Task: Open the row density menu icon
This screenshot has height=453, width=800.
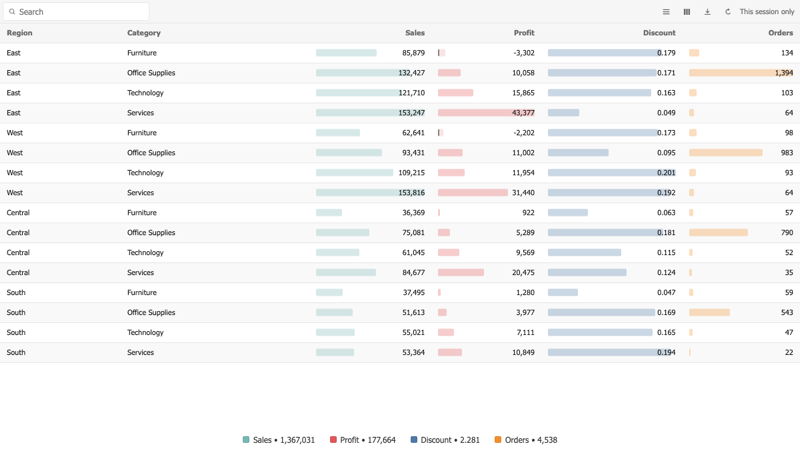Action: (666, 12)
